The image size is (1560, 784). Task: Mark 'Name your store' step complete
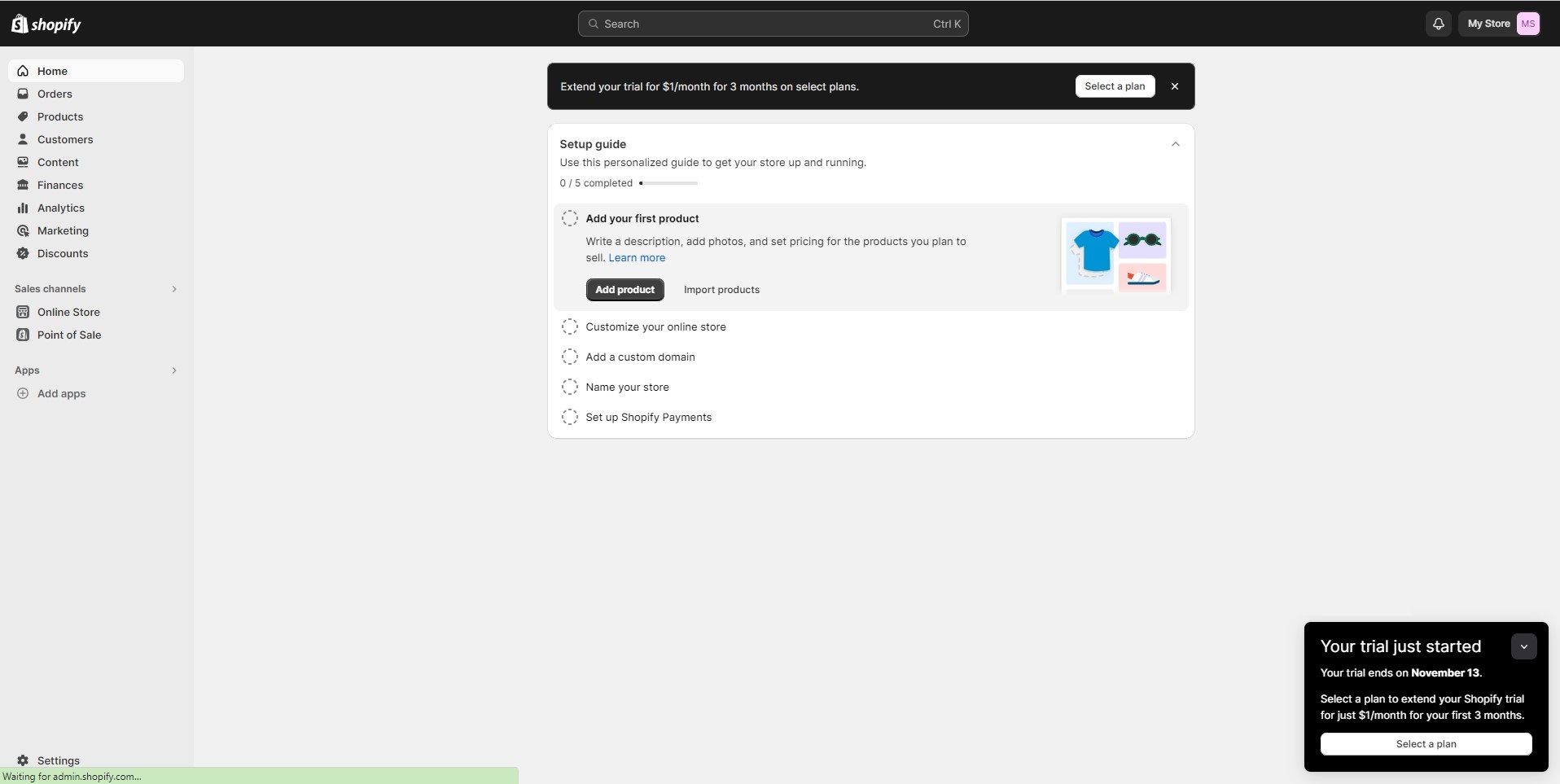click(x=570, y=387)
